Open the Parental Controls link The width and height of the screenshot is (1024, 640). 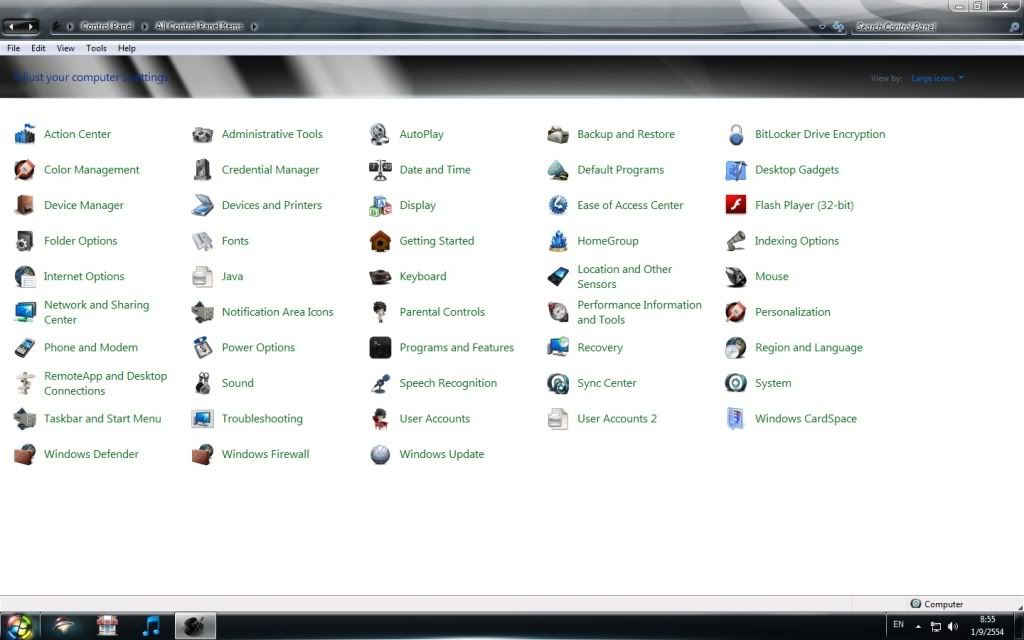tap(442, 312)
